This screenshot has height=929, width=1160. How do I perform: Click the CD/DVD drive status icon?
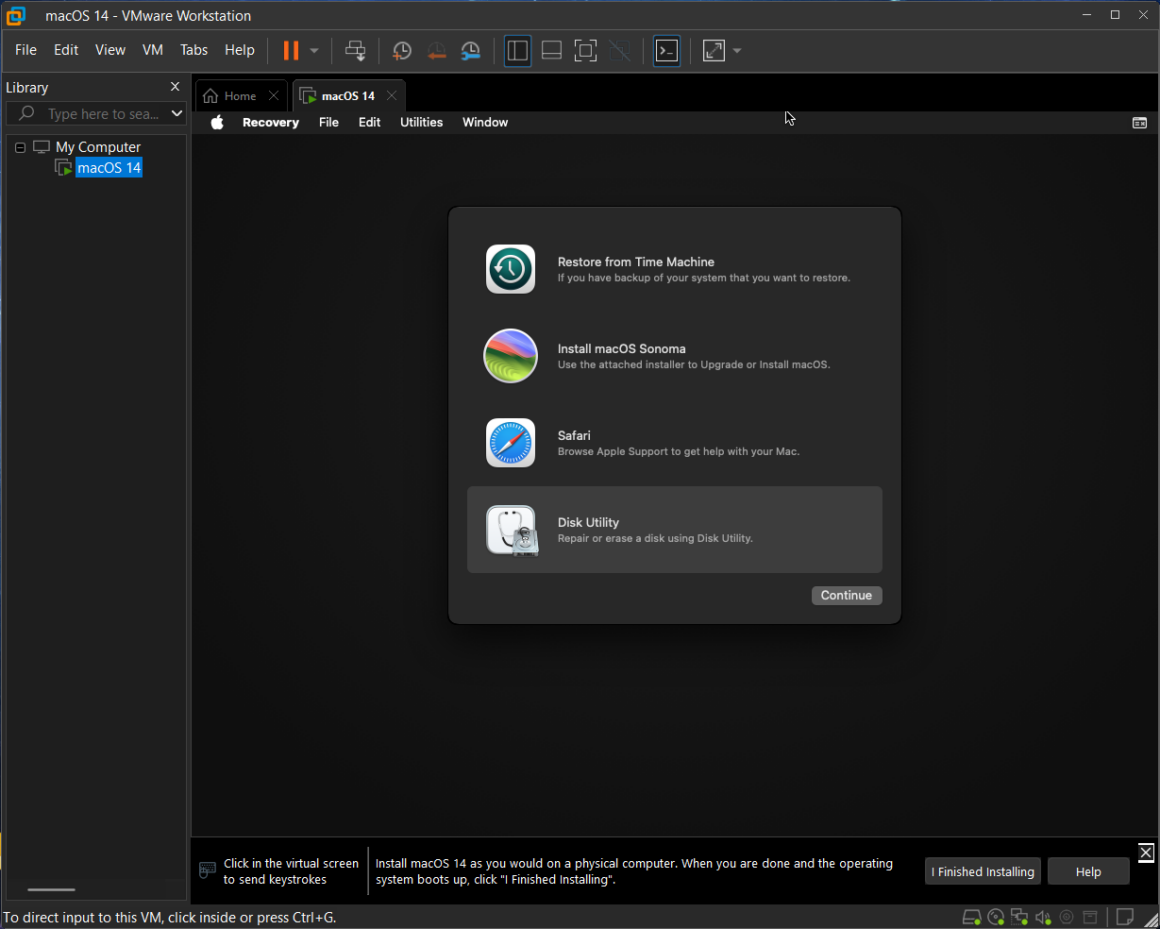[996, 918]
